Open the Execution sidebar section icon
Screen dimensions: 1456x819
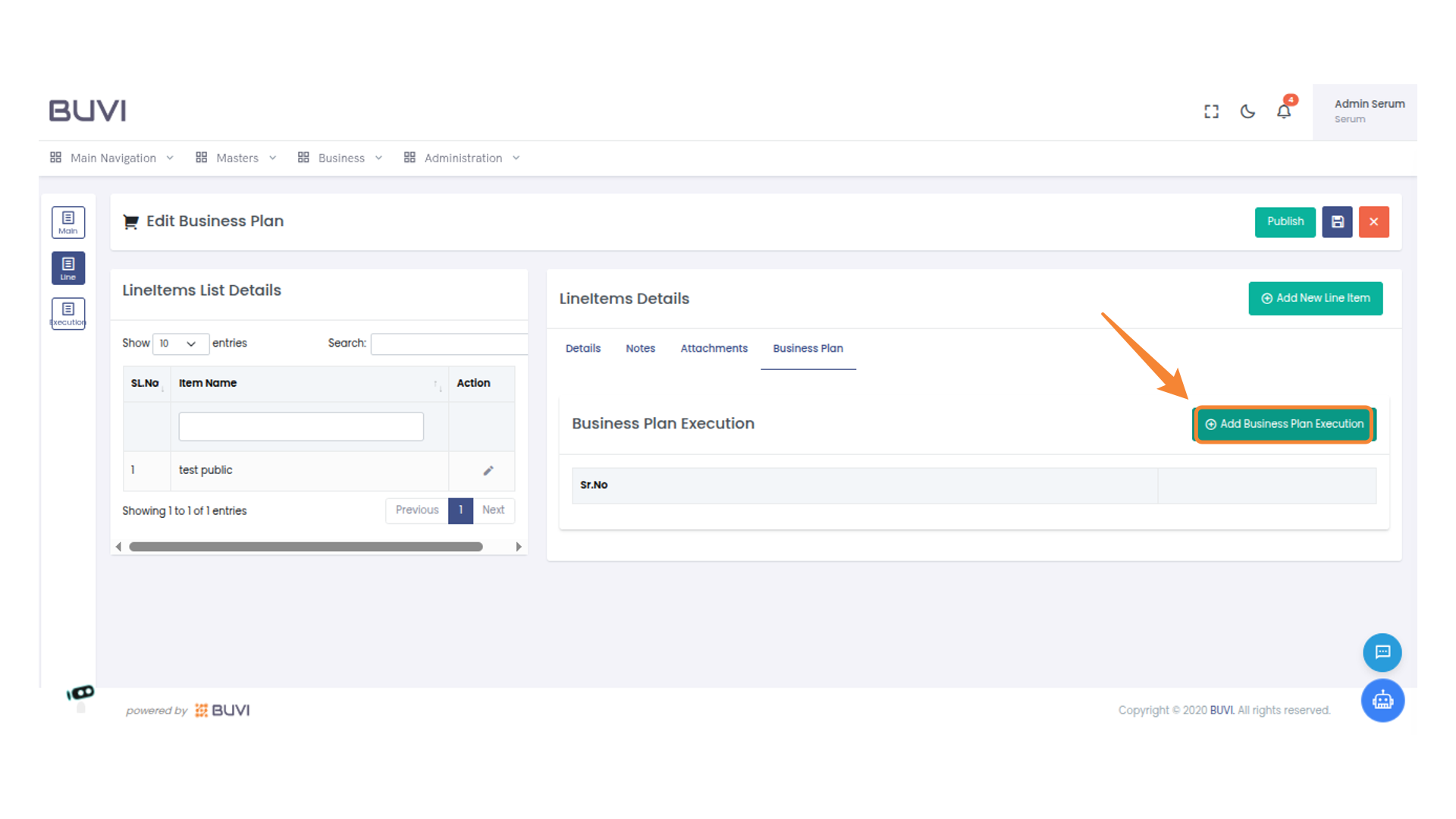pos(68,313)
